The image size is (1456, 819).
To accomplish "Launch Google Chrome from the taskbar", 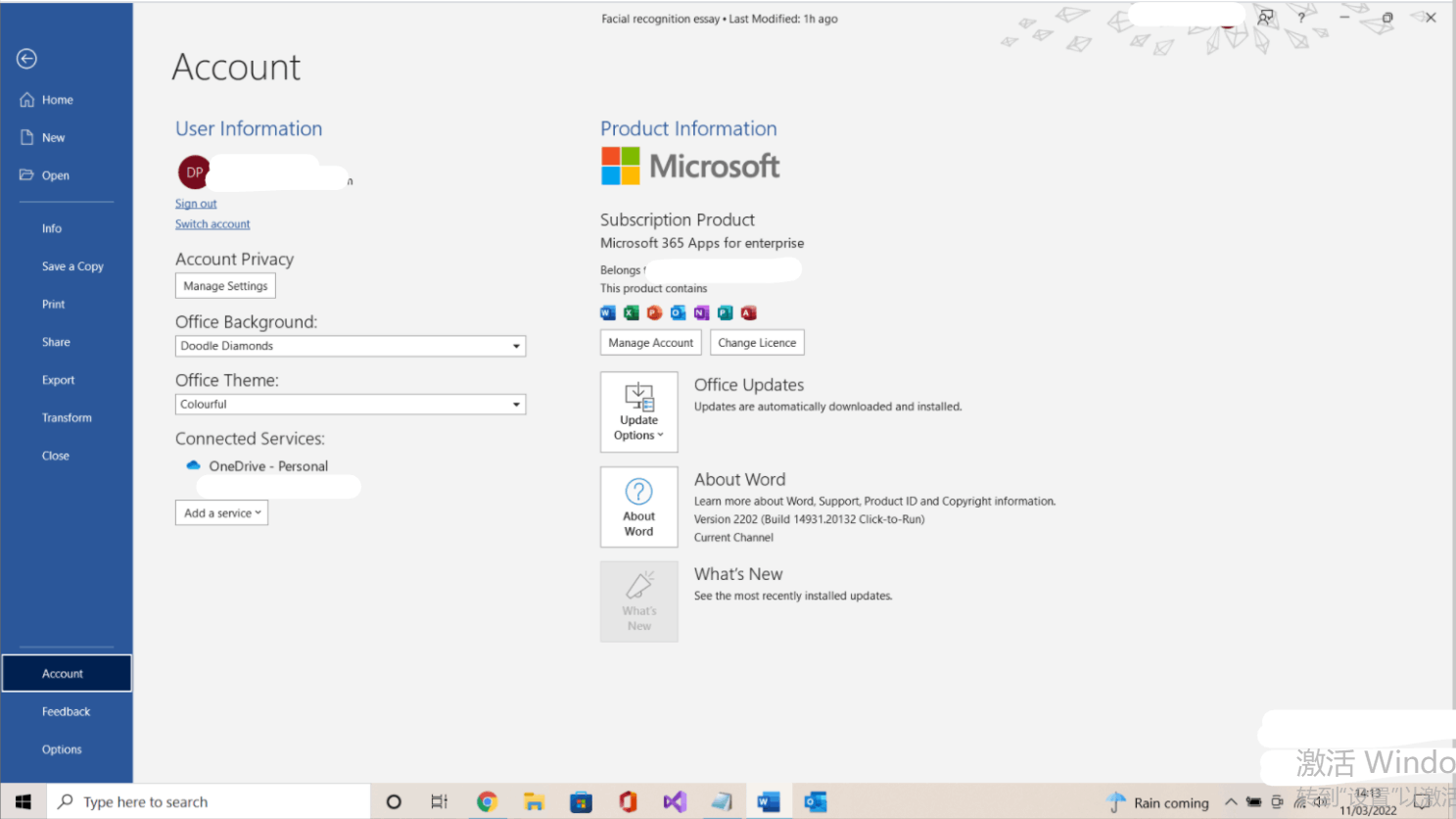I will (x=487, y=801).
